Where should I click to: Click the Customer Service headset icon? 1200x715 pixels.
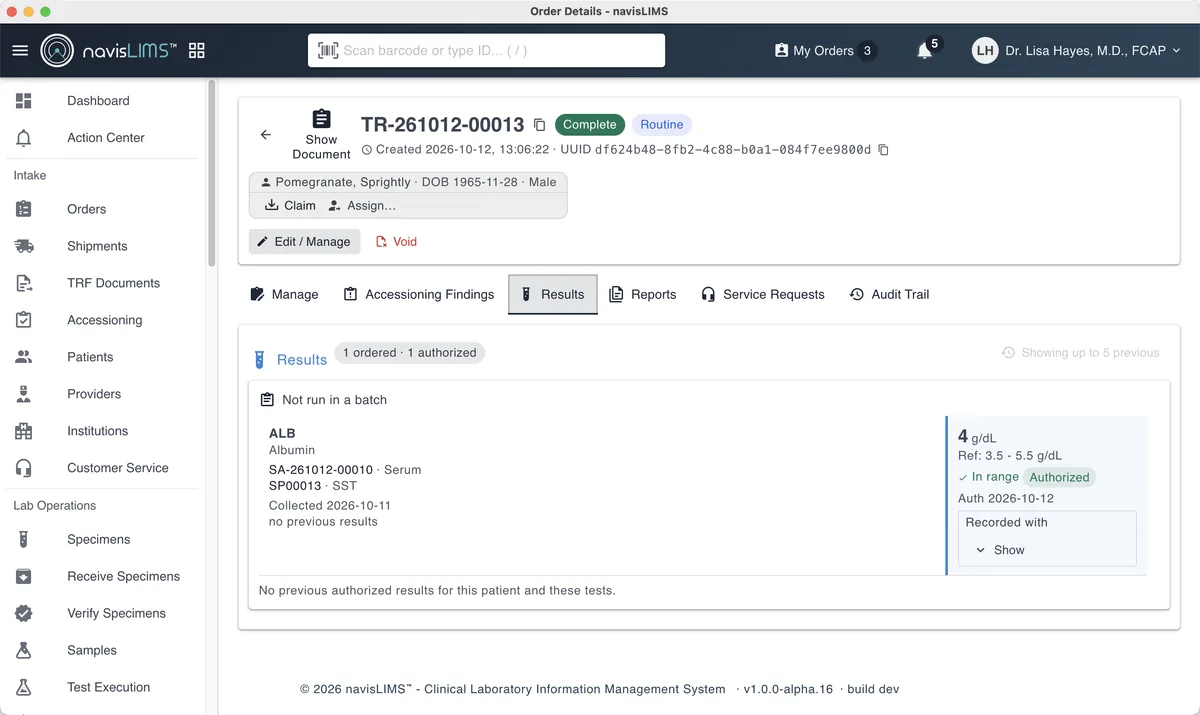(x=24, y=468)
